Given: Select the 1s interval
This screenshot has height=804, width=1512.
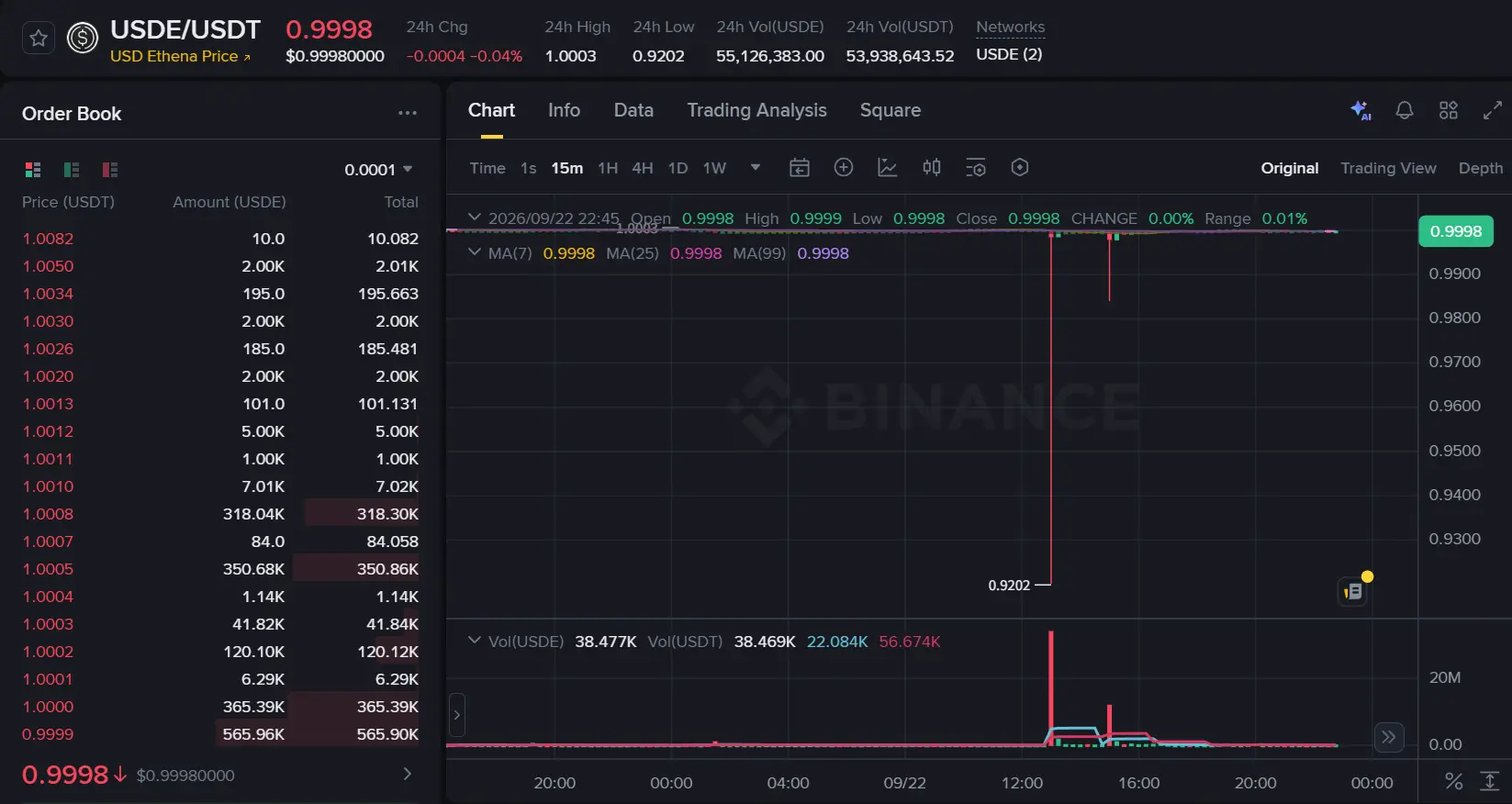Looking at the screenshot, I should click(528, 168).
